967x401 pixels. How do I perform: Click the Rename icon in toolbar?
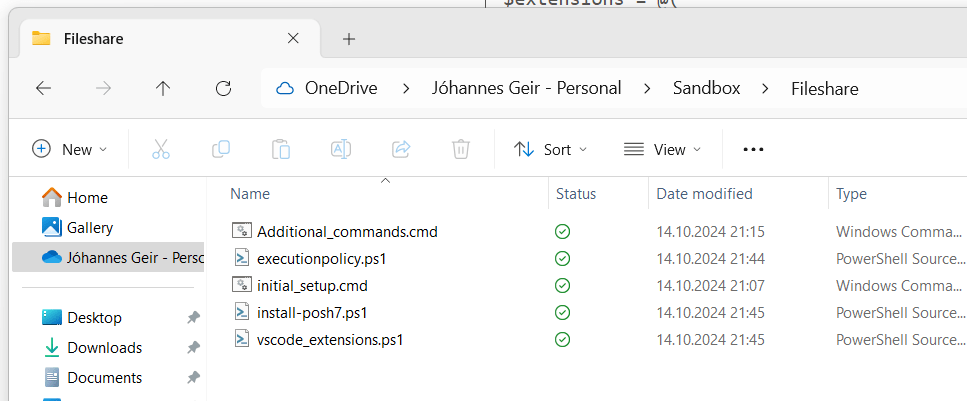pyautogui.click(x=341, y=149)
